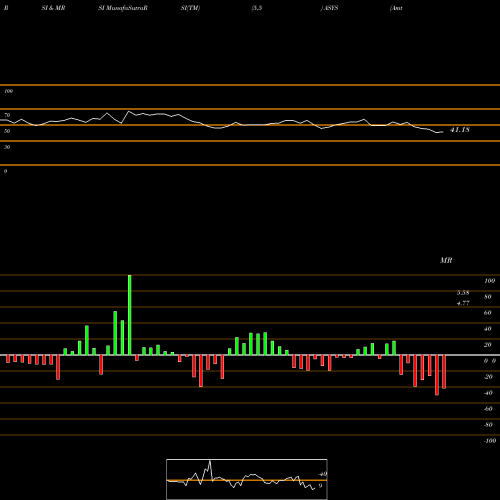Click the 50 label on RSI axis
The height and width of the screenshot is (500, 500).
[x=7, y=131]
